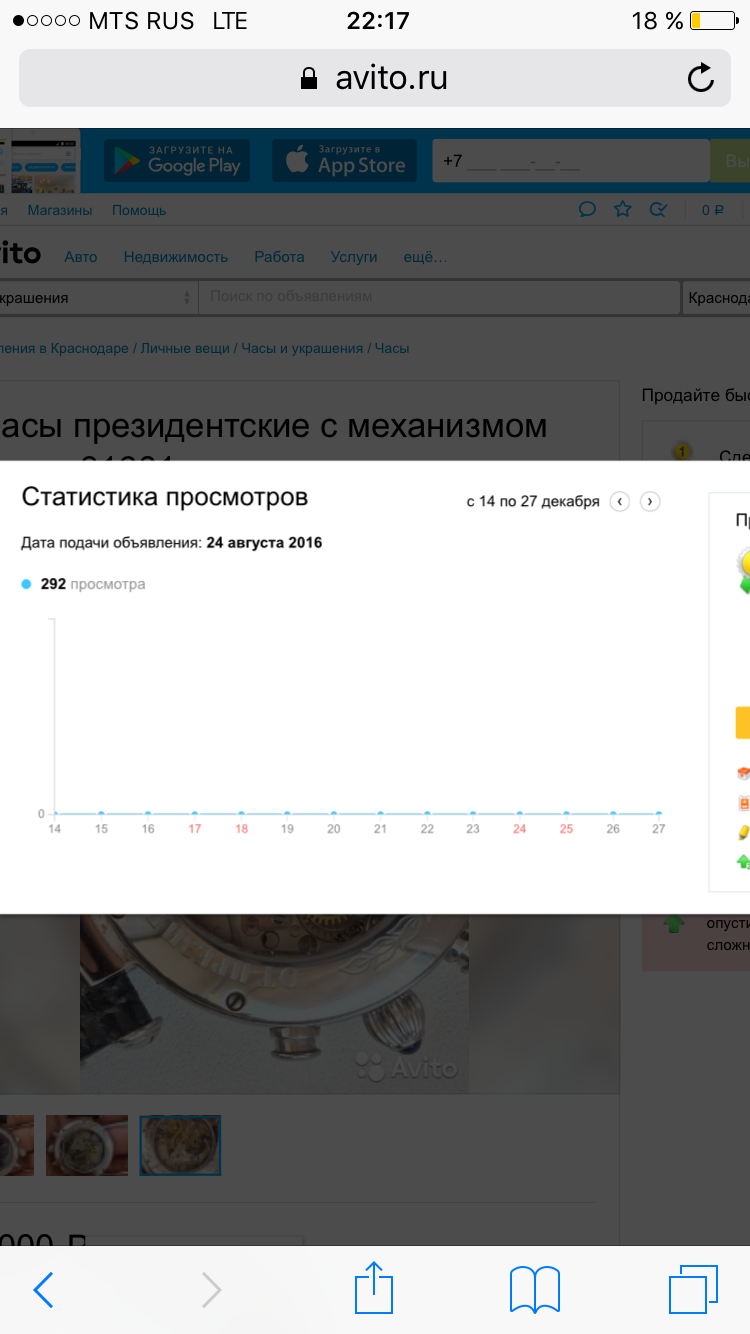Open the 0 ₽ wallet balance
The width and height of the screenshot is (750, 1334).
point(713,210)
